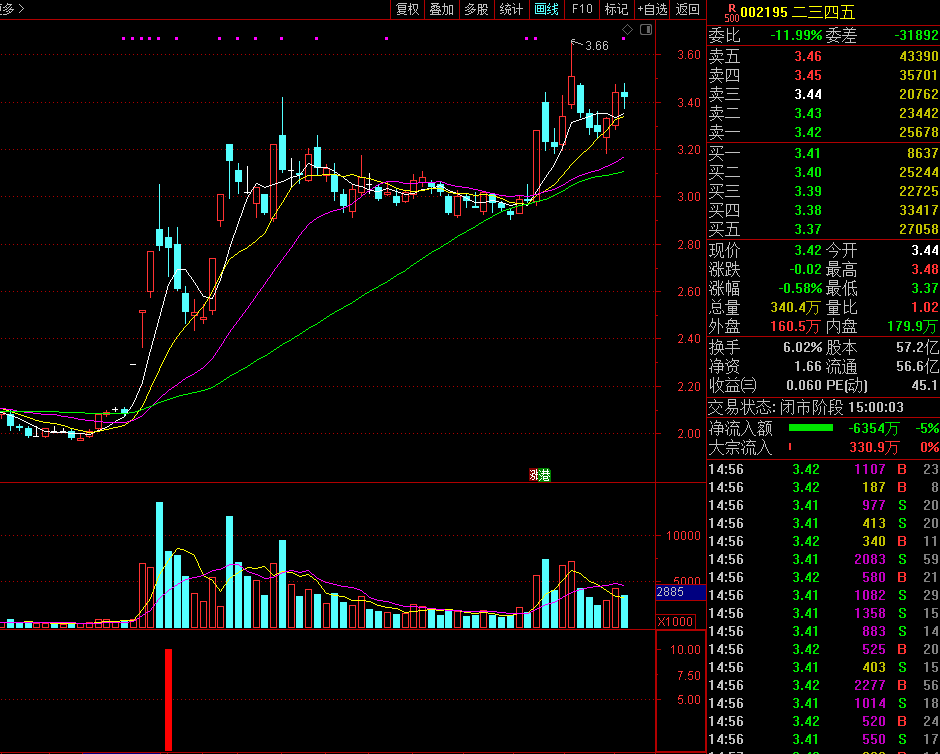Image resolution: width=940 pixels, height=754 pixels.
Task: Expand the 多 arrow at top left
Action: (x=12, y=9)
